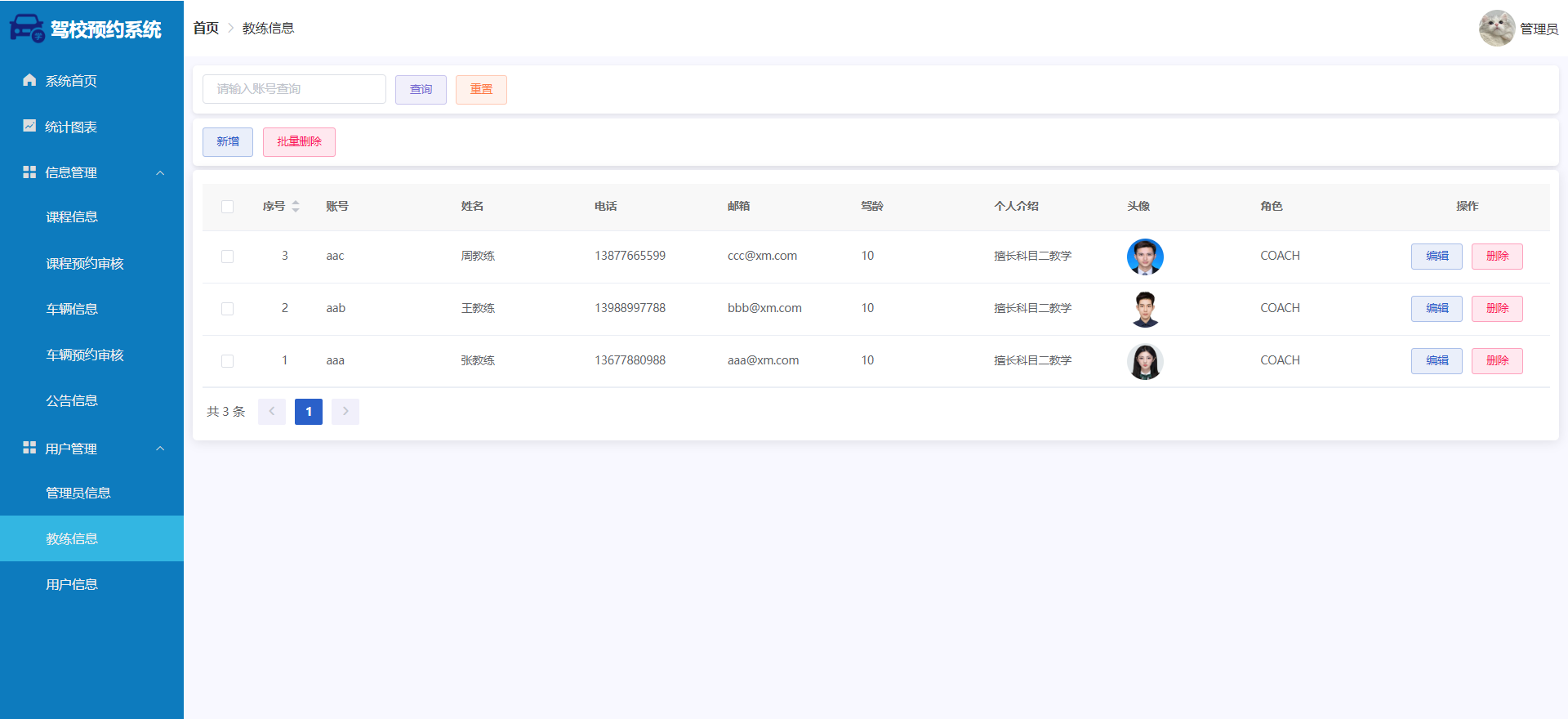Click the 头像 column header
The image size is (1568, 719).
tap(1138, 206)
